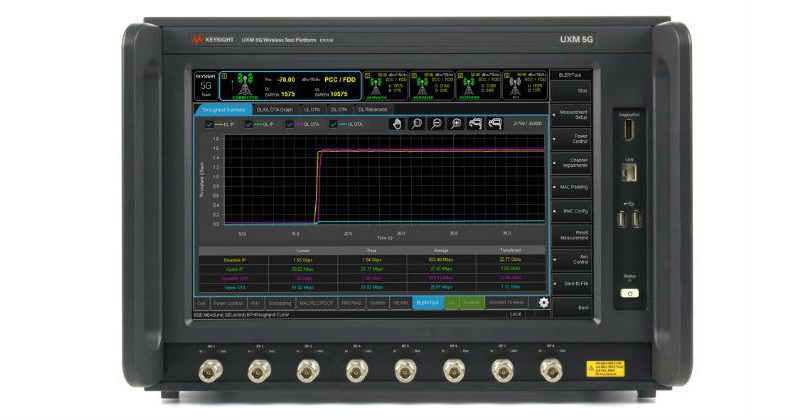Toggle the UL IP trace checkbox
This screenshot has height=420, width=800.
248,125
